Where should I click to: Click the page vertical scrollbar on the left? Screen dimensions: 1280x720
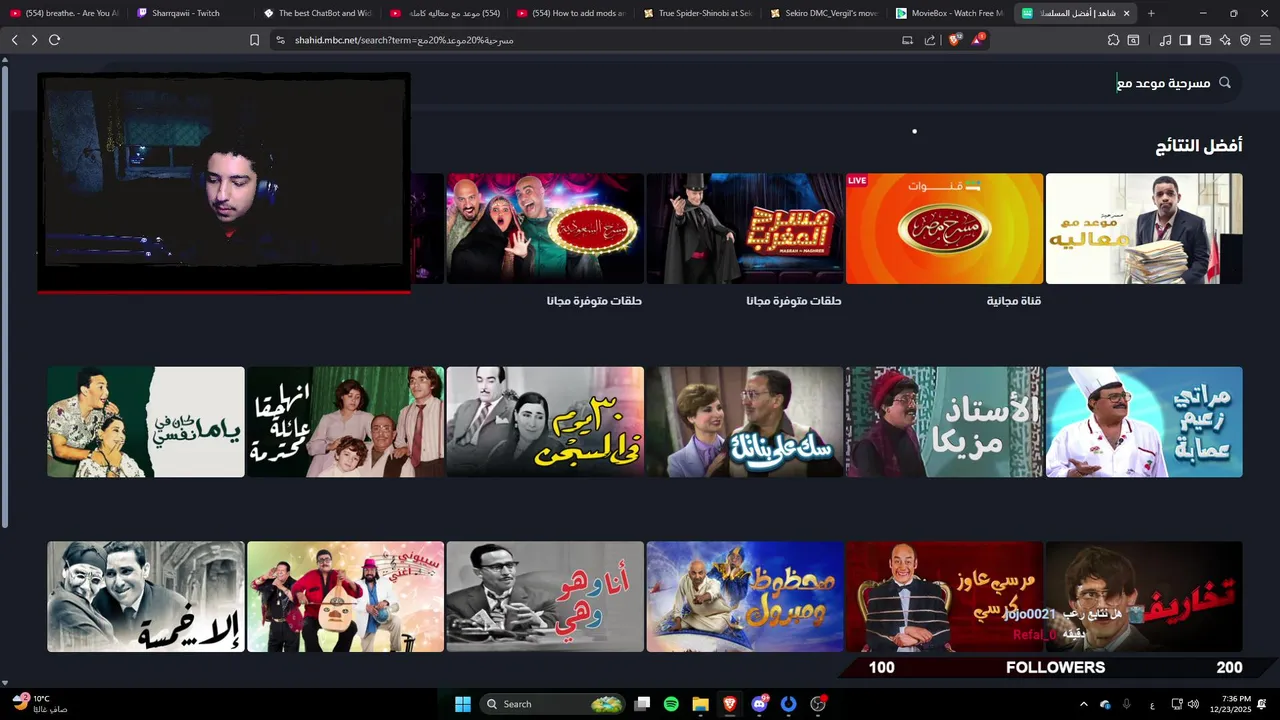pos(5,296)
